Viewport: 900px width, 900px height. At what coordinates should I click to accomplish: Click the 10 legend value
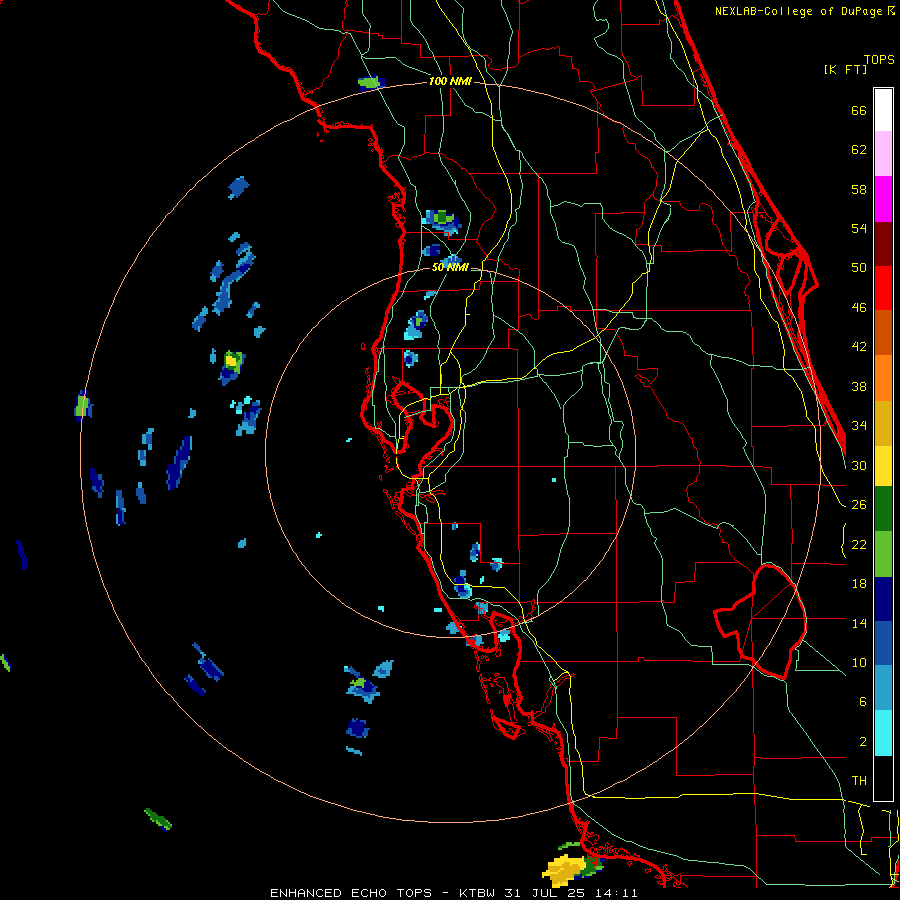point(859,662)
